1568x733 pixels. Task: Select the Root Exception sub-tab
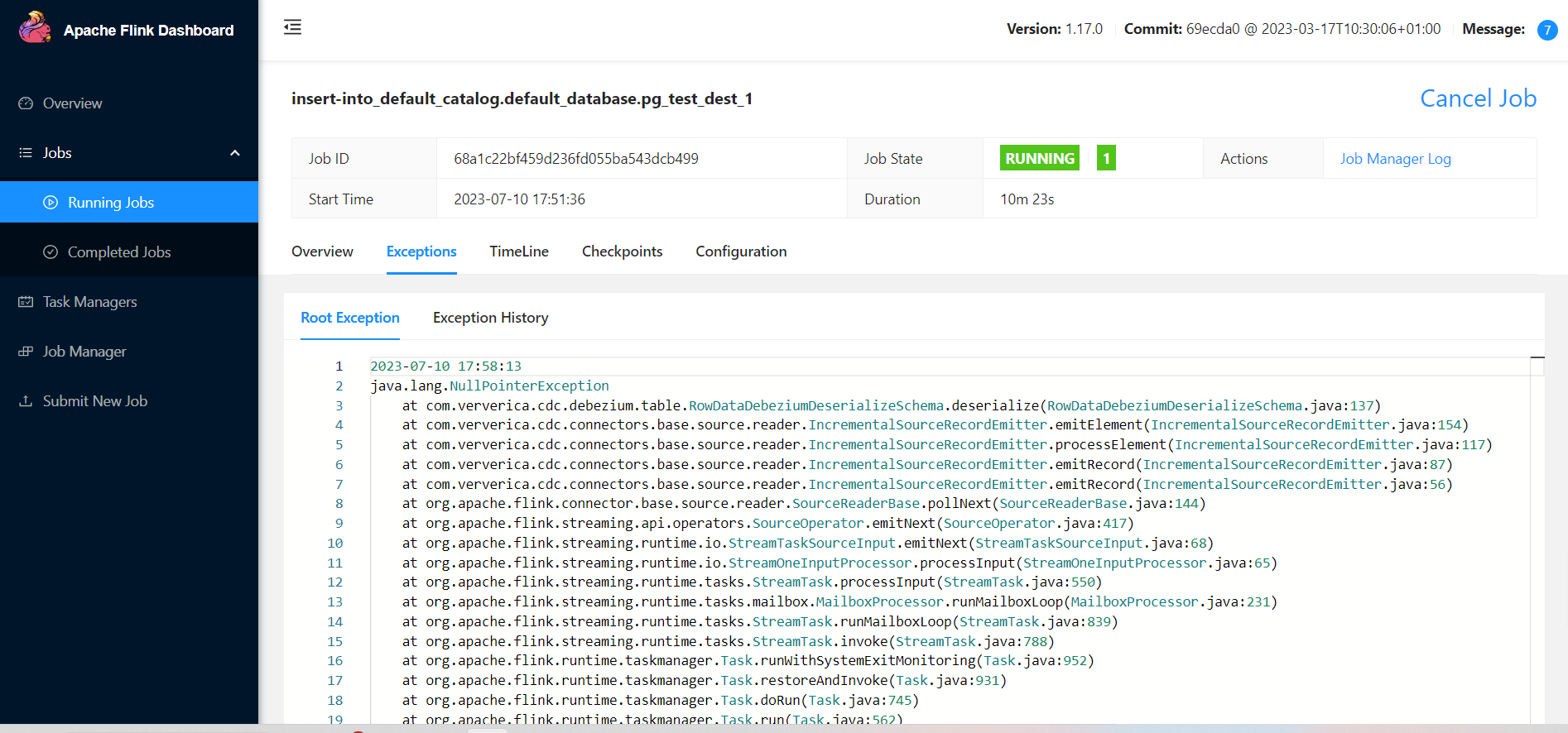coord(350,318)
